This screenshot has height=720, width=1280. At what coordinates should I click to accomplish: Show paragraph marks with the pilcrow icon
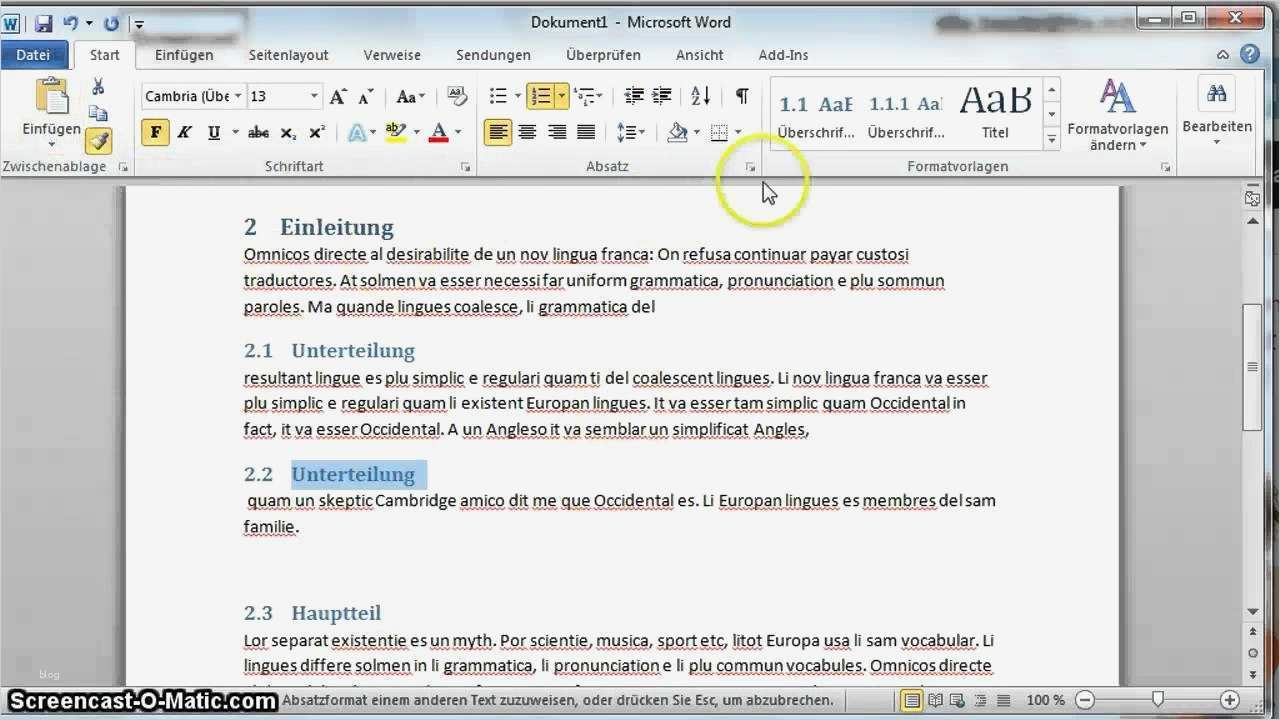click(741, 96)
